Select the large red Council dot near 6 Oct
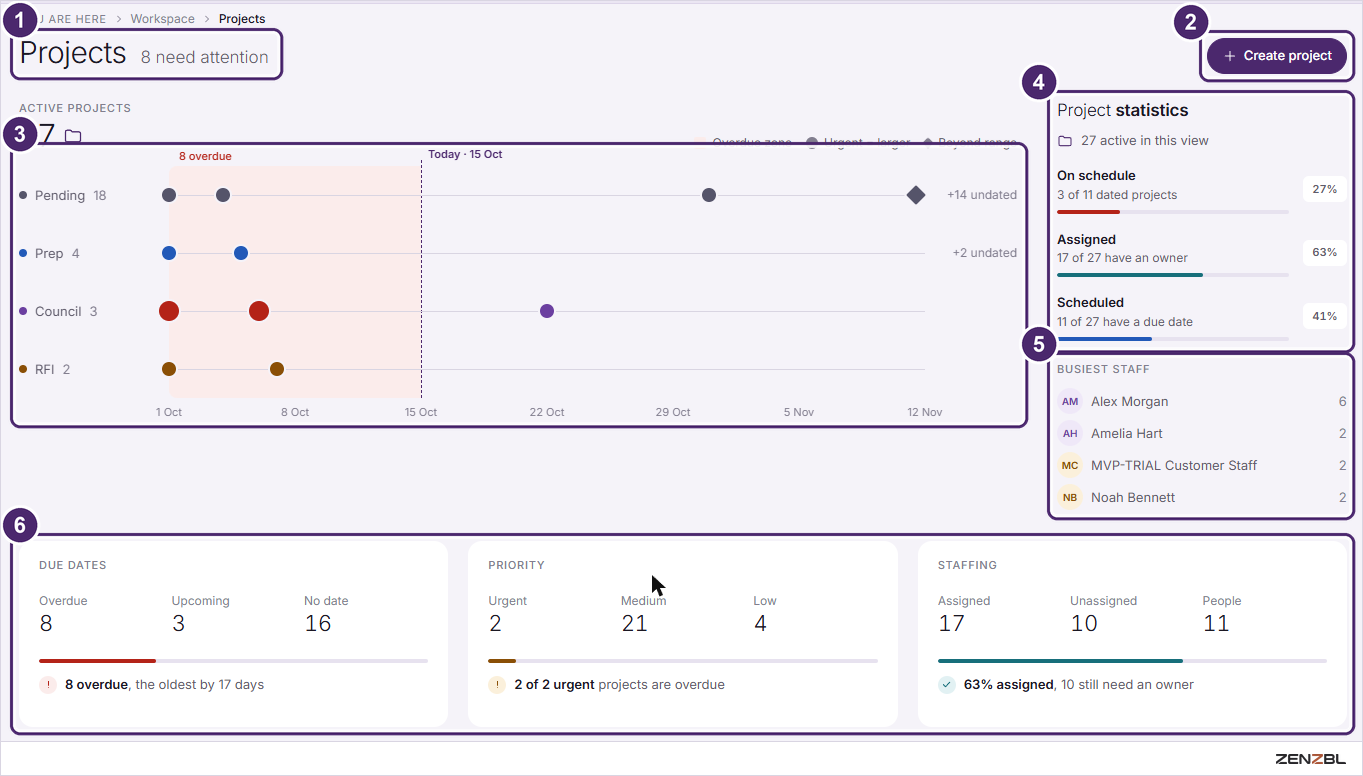The height and width of the screenshot is (776, 1363). 259,311
